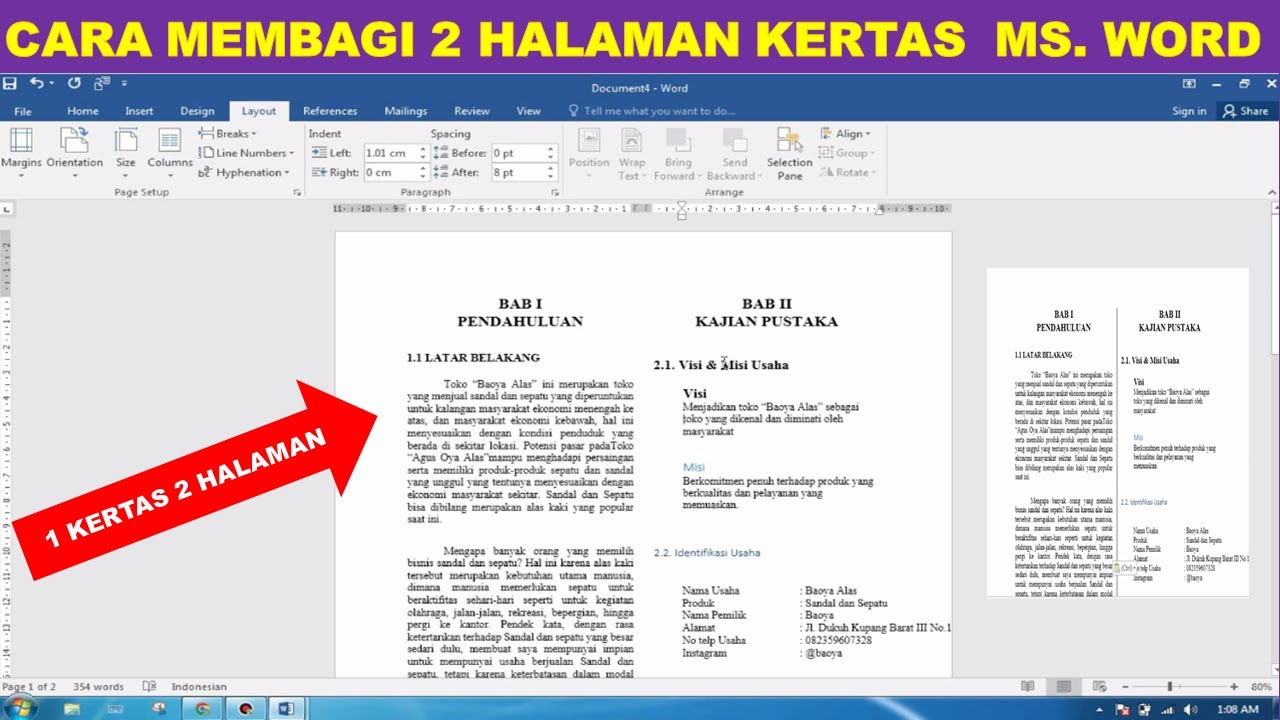Expand the Line Numbers dropdown

click(246, 153)
